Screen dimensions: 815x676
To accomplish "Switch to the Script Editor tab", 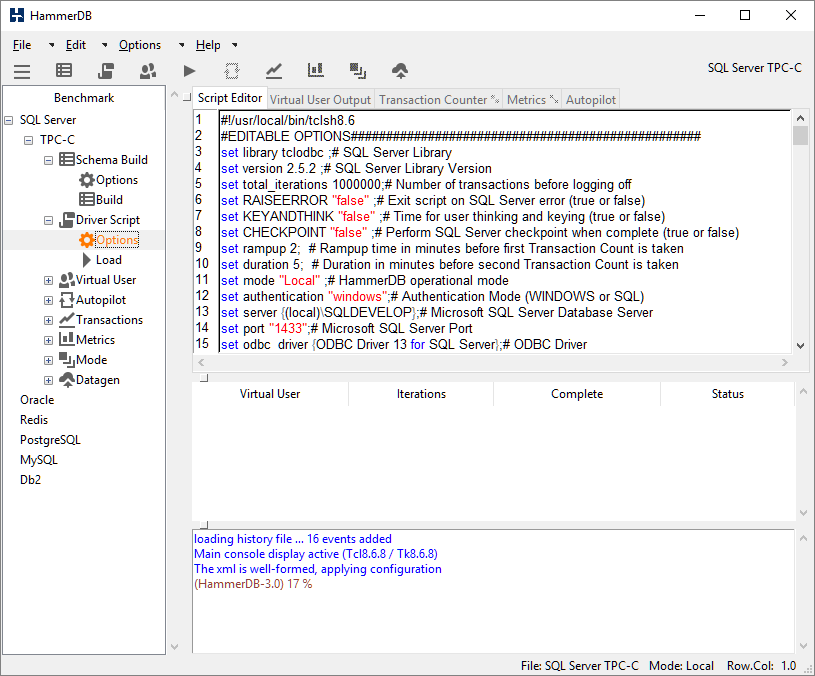I will coord(230,98).
